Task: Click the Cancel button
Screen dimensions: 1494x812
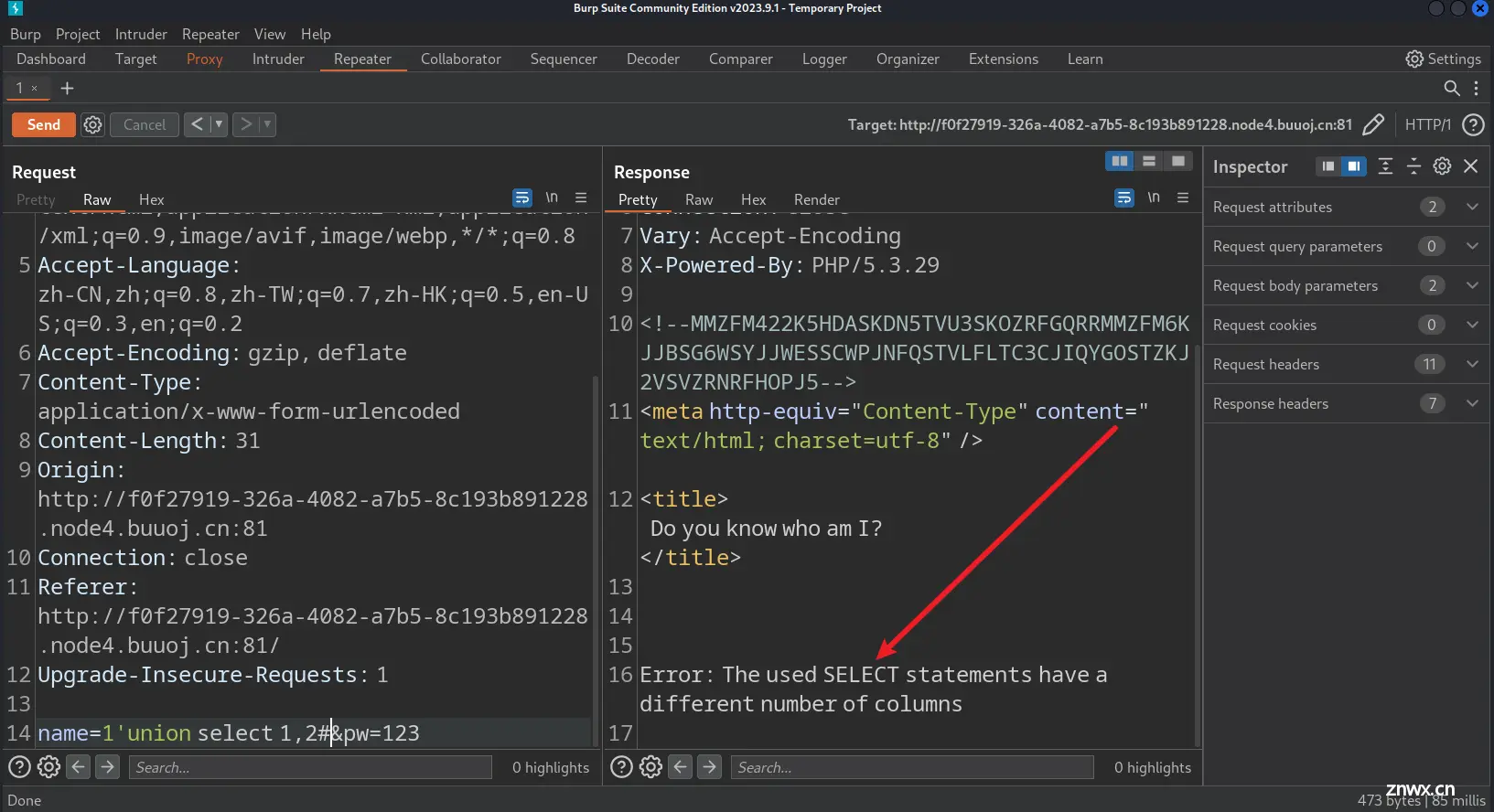Action: 145,124
